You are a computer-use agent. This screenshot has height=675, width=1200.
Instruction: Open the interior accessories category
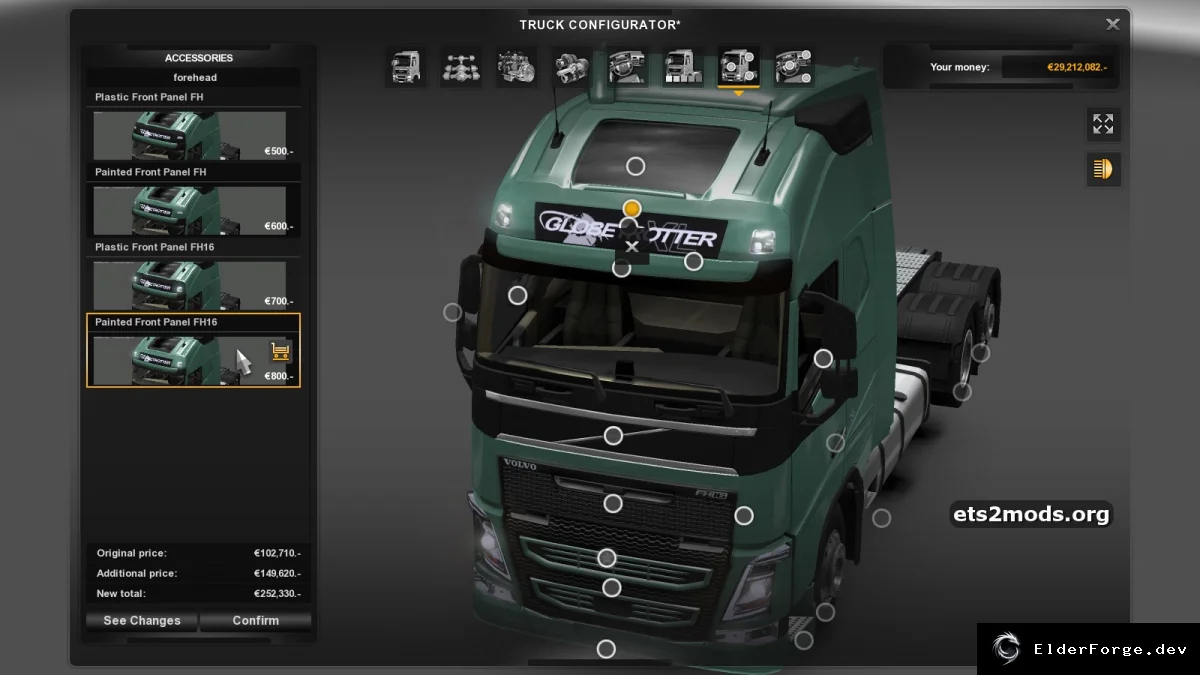click(794, 67)
